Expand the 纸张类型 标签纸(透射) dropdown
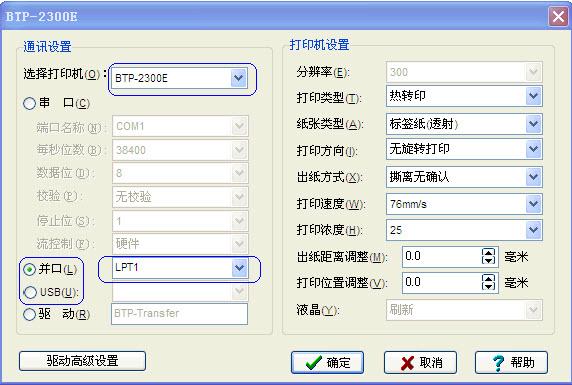The image size is (572, 385). pos(533,124)
